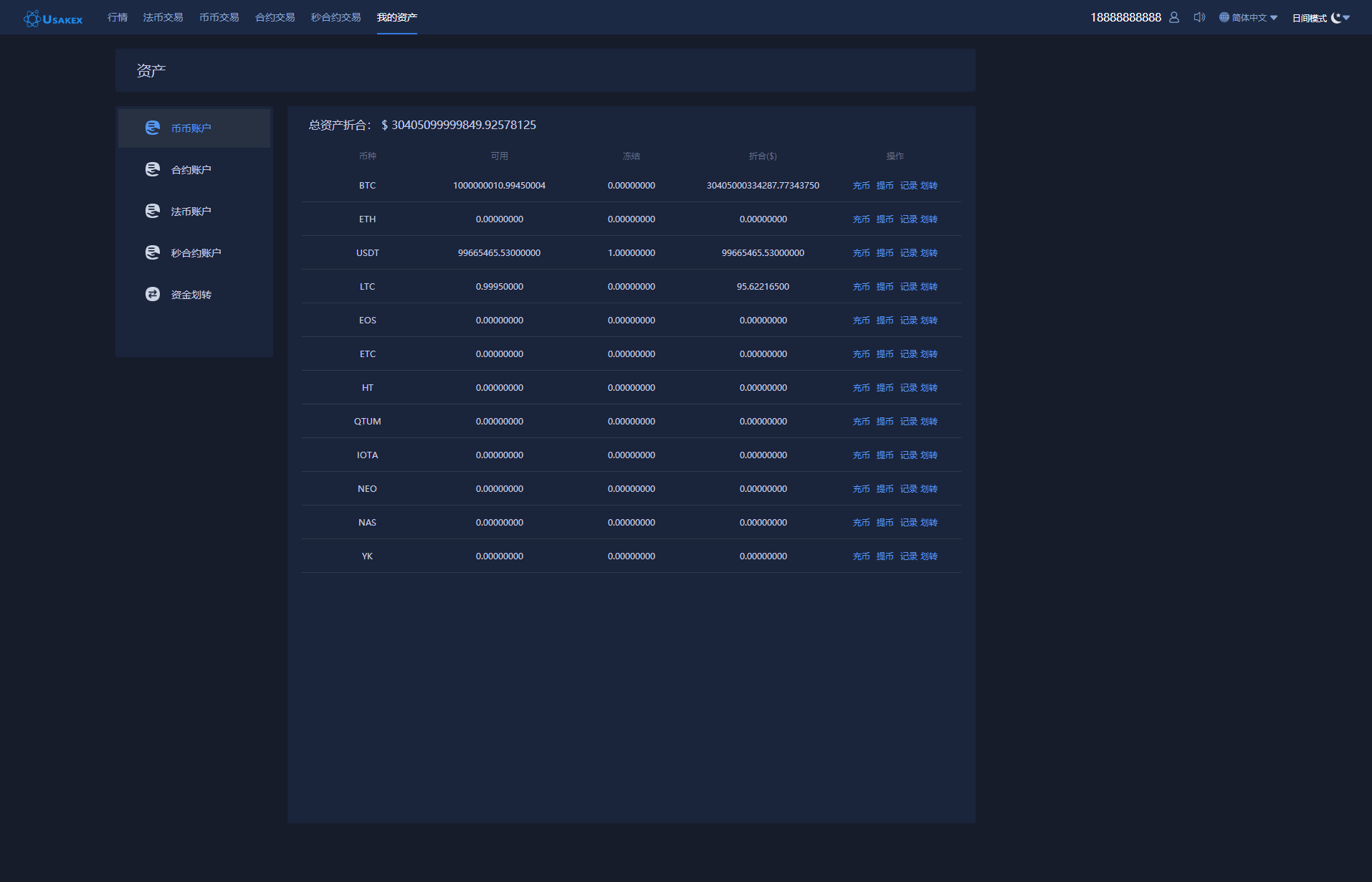Image resolution: width=1372 pixels, height=882 pixels.
Task: Open the user profile icon
Action: tap(1173, 17)
